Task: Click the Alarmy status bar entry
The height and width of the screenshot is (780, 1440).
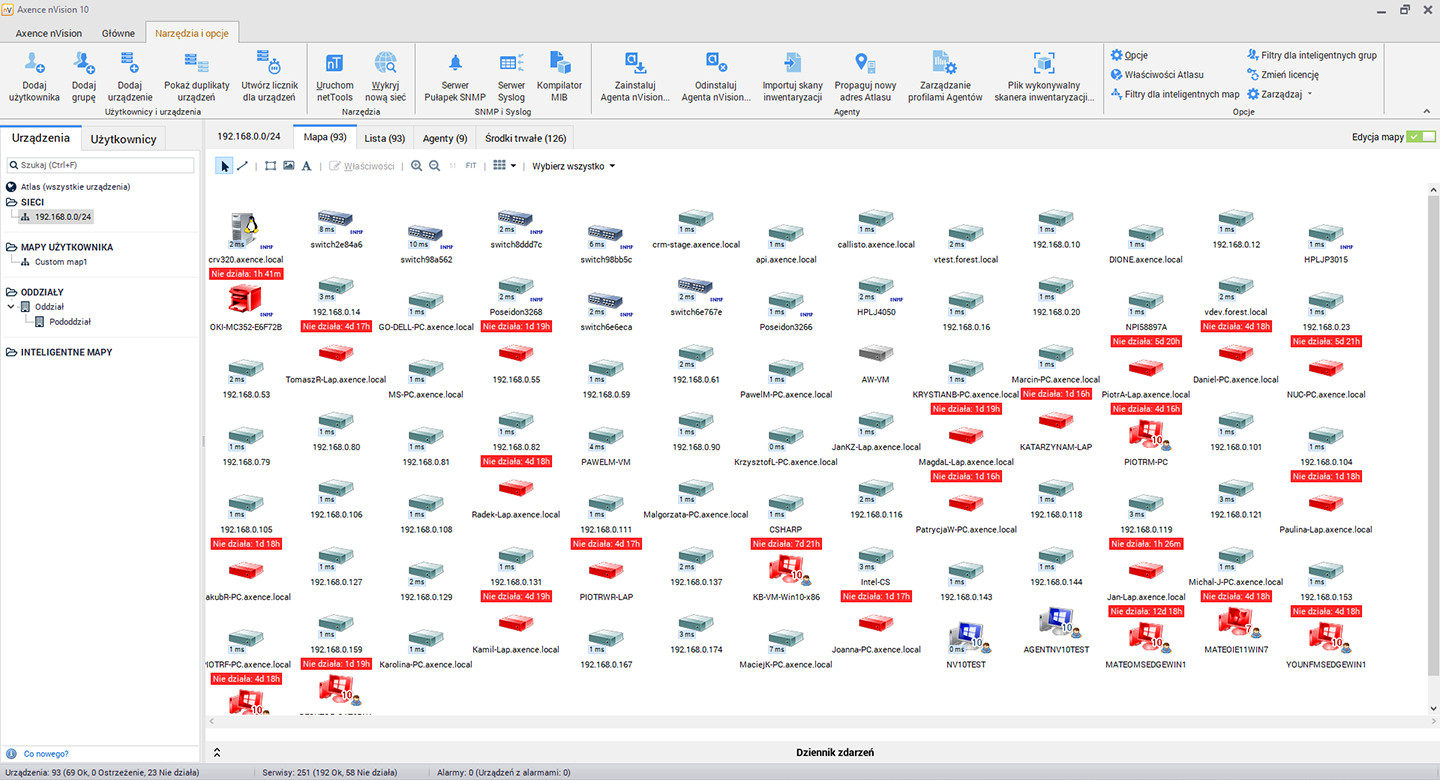Action: 504,773
